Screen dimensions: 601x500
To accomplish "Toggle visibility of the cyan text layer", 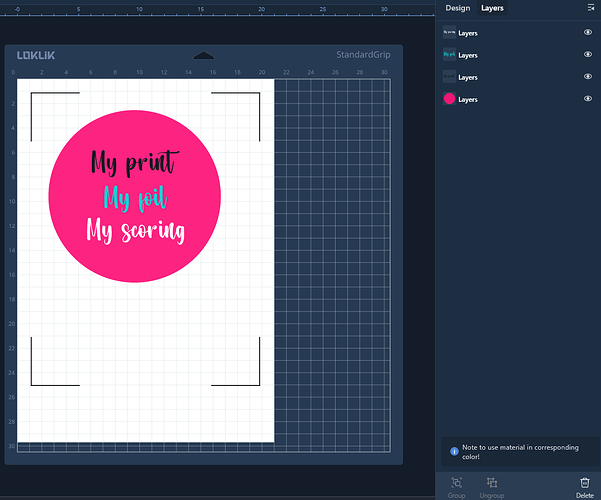I will pyautogui.click(x=587, y=55).
